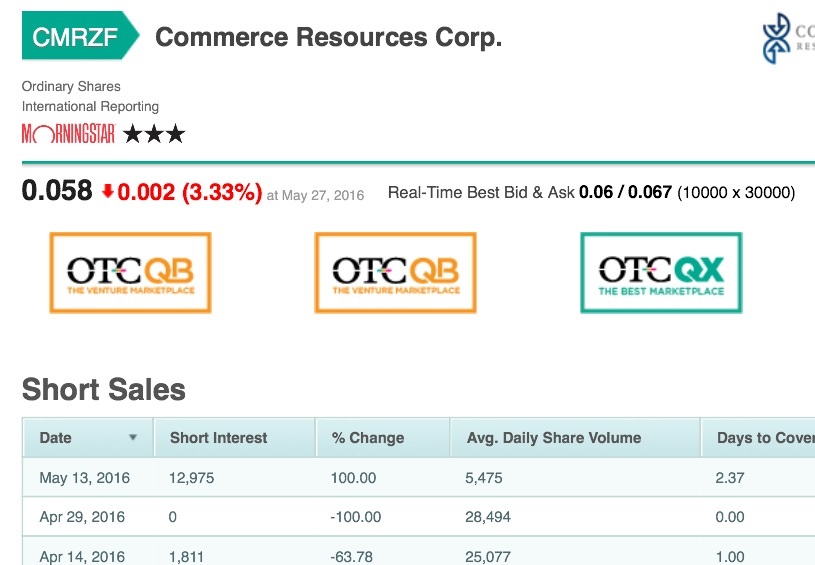Sort by Short Interest column header
This screenshot has width=815, height=565.
[x=219, y=438]
